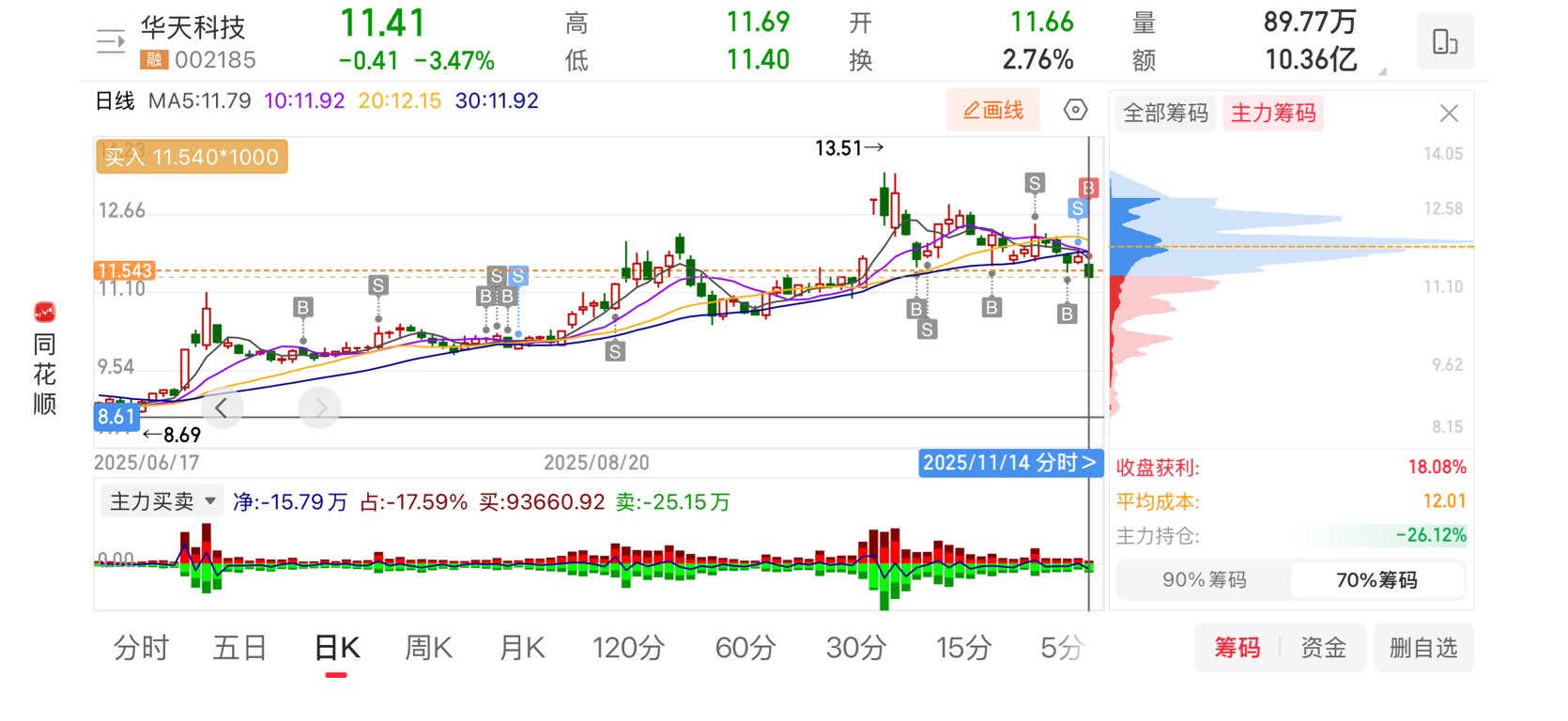Click the MA 30:11.92 blue label
Screen dimensions: 1568x721
click(497, 101)
